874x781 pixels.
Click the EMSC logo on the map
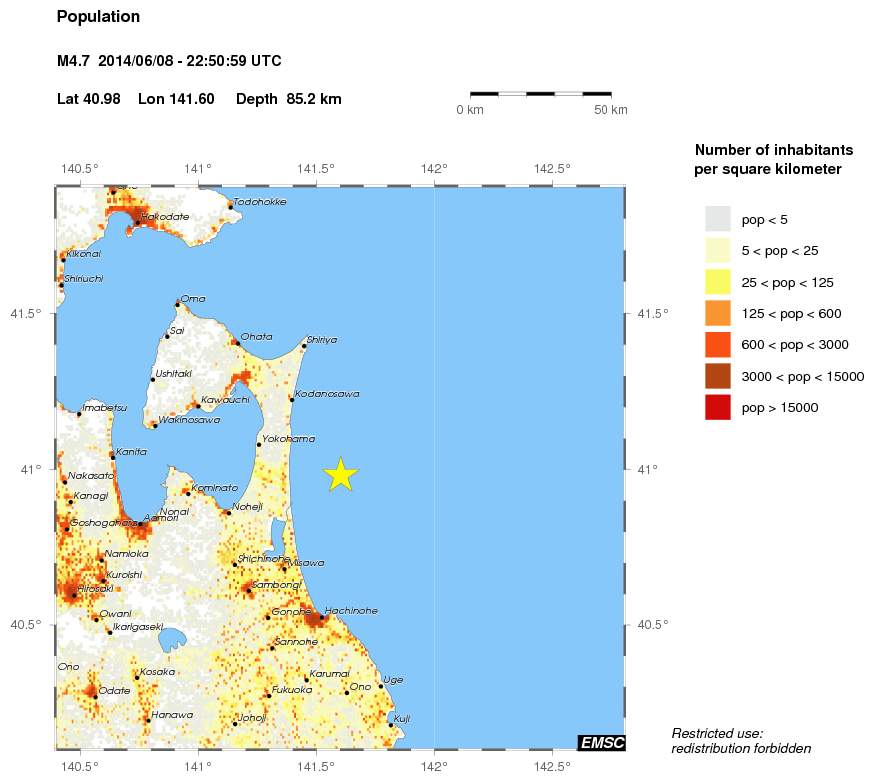[601, 741]
